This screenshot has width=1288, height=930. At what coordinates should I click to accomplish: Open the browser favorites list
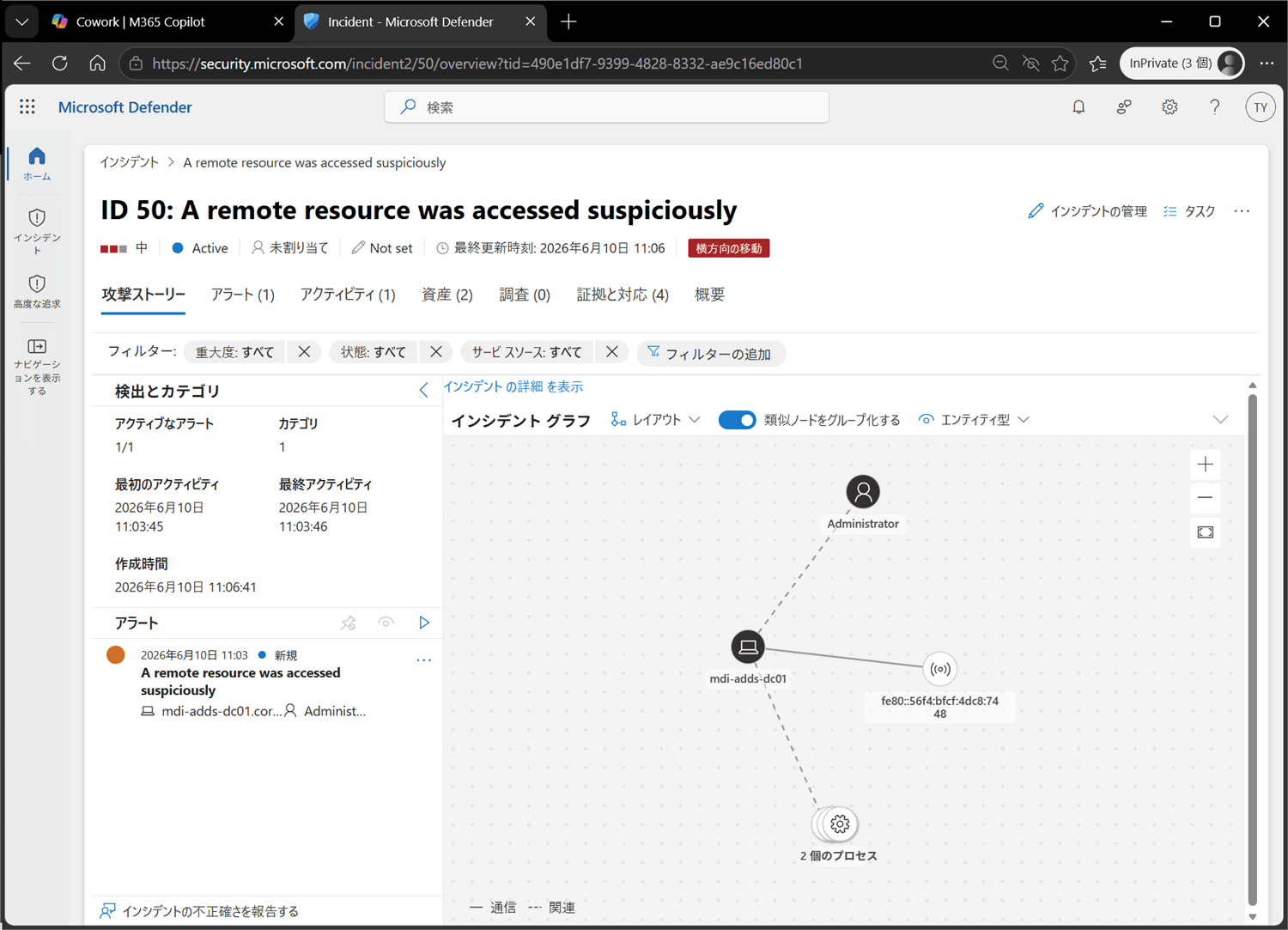1098,63
